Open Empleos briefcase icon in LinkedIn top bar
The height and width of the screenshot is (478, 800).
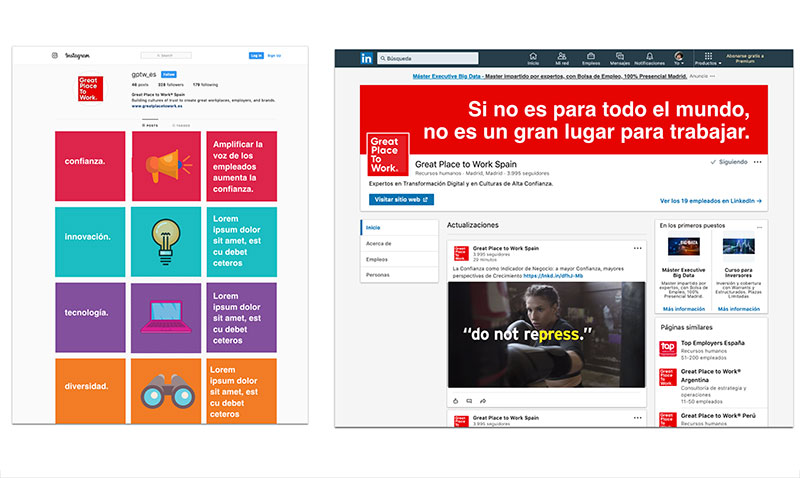(x=591, y=58)
